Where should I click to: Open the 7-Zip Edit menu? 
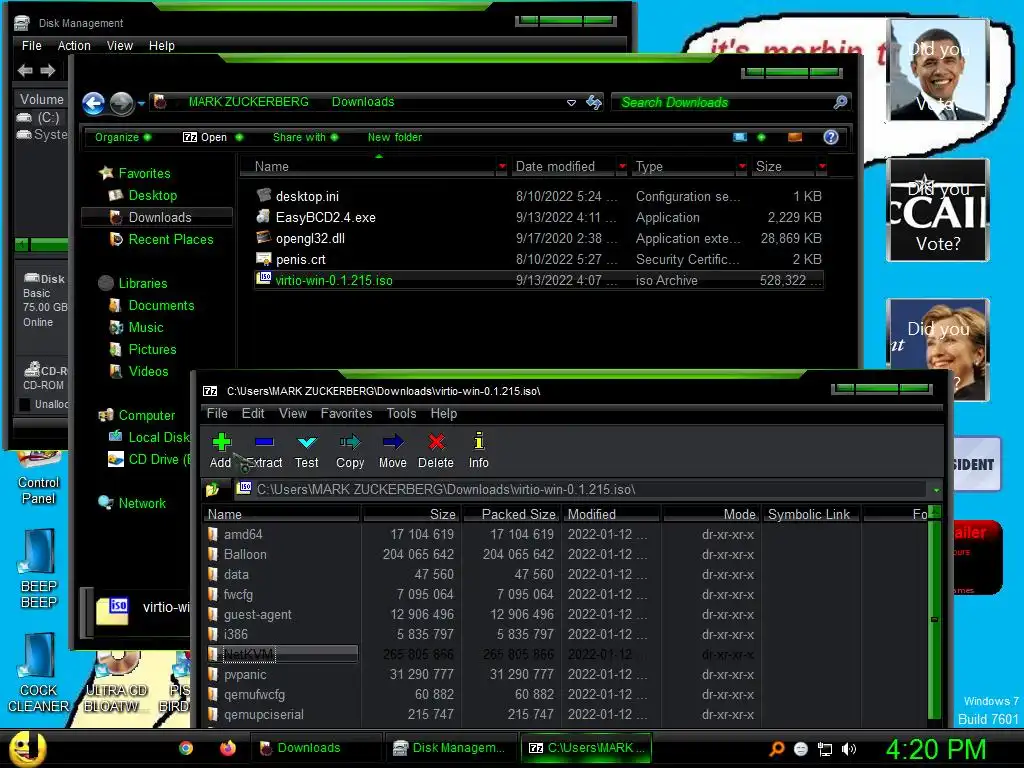(x=253, y=413)
